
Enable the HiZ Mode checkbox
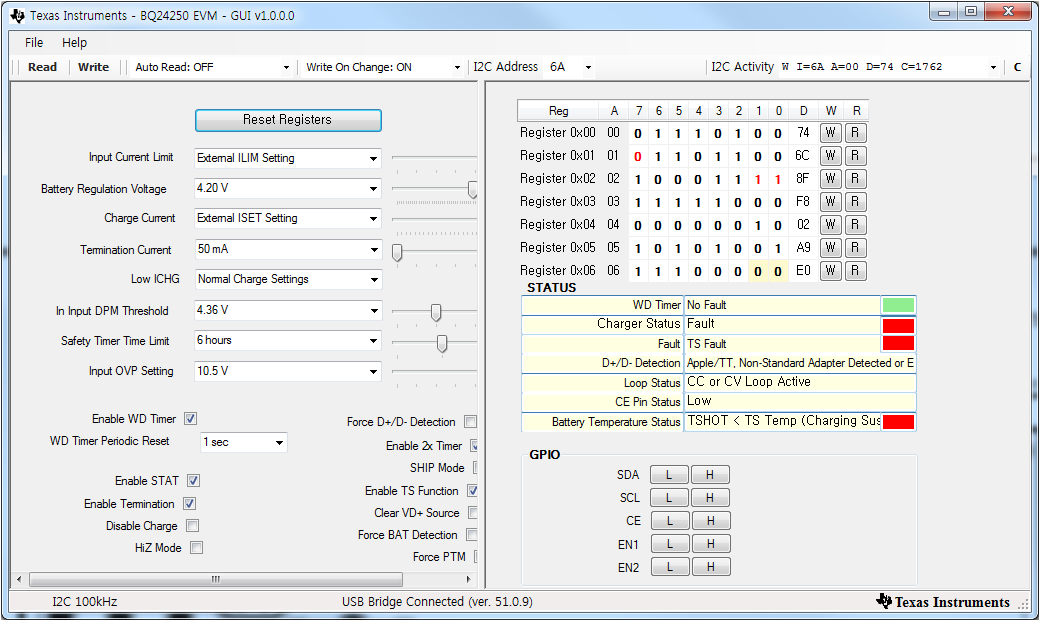click(196, 547)
